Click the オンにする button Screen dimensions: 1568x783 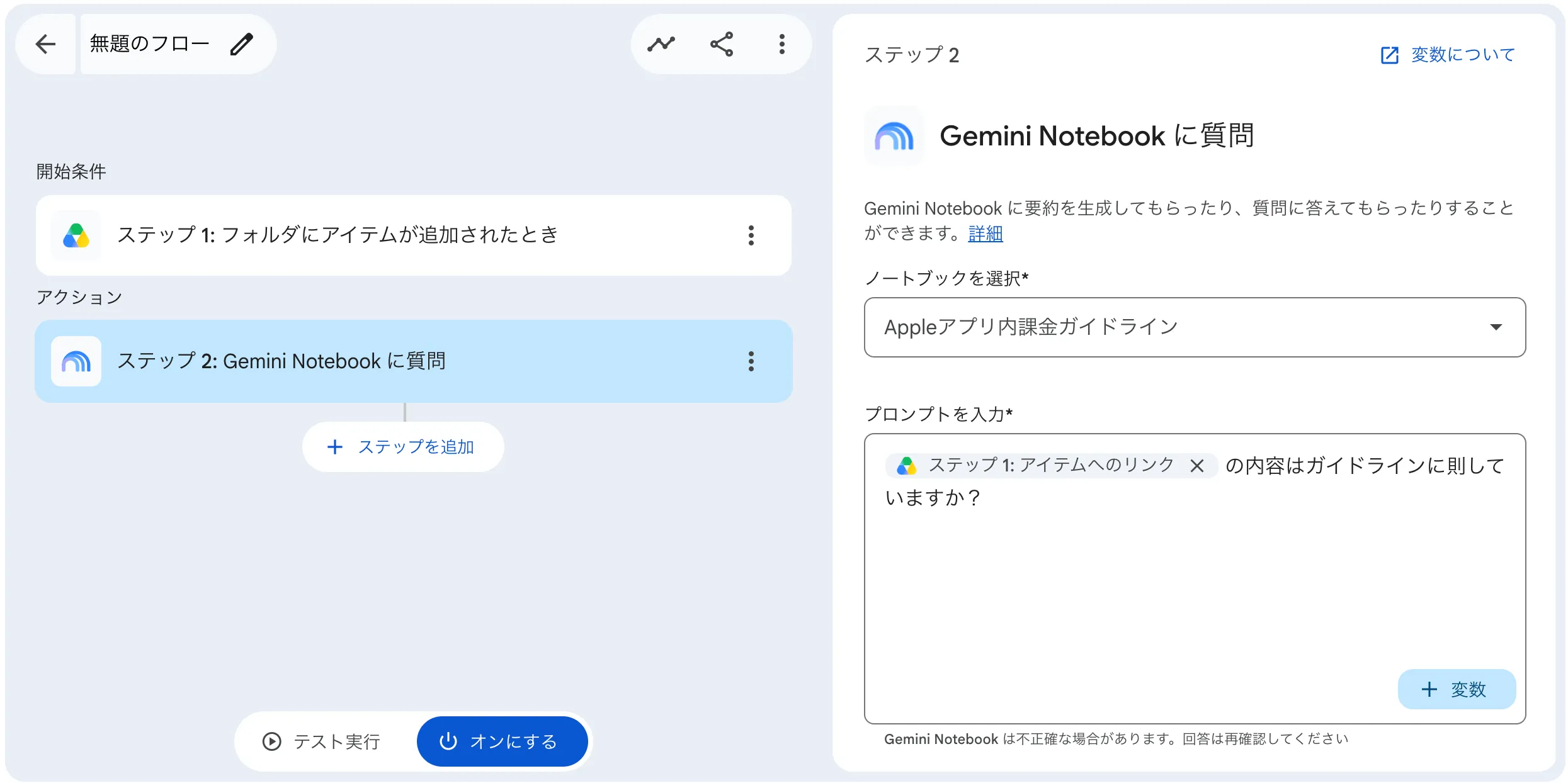tap(502, 741)
